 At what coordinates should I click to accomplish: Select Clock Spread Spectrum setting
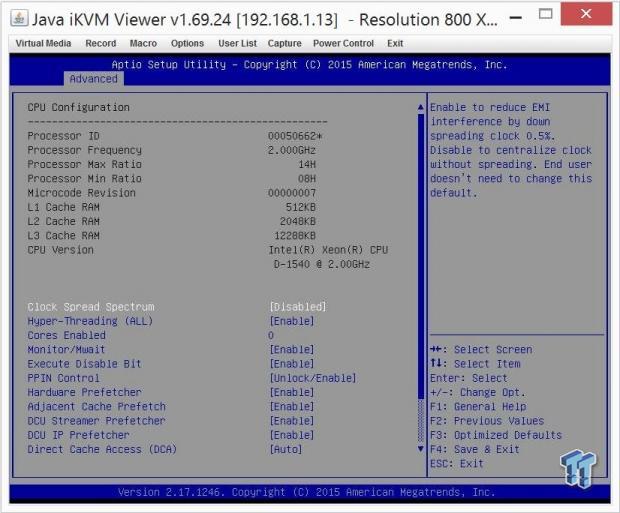[x=91, y=307]
